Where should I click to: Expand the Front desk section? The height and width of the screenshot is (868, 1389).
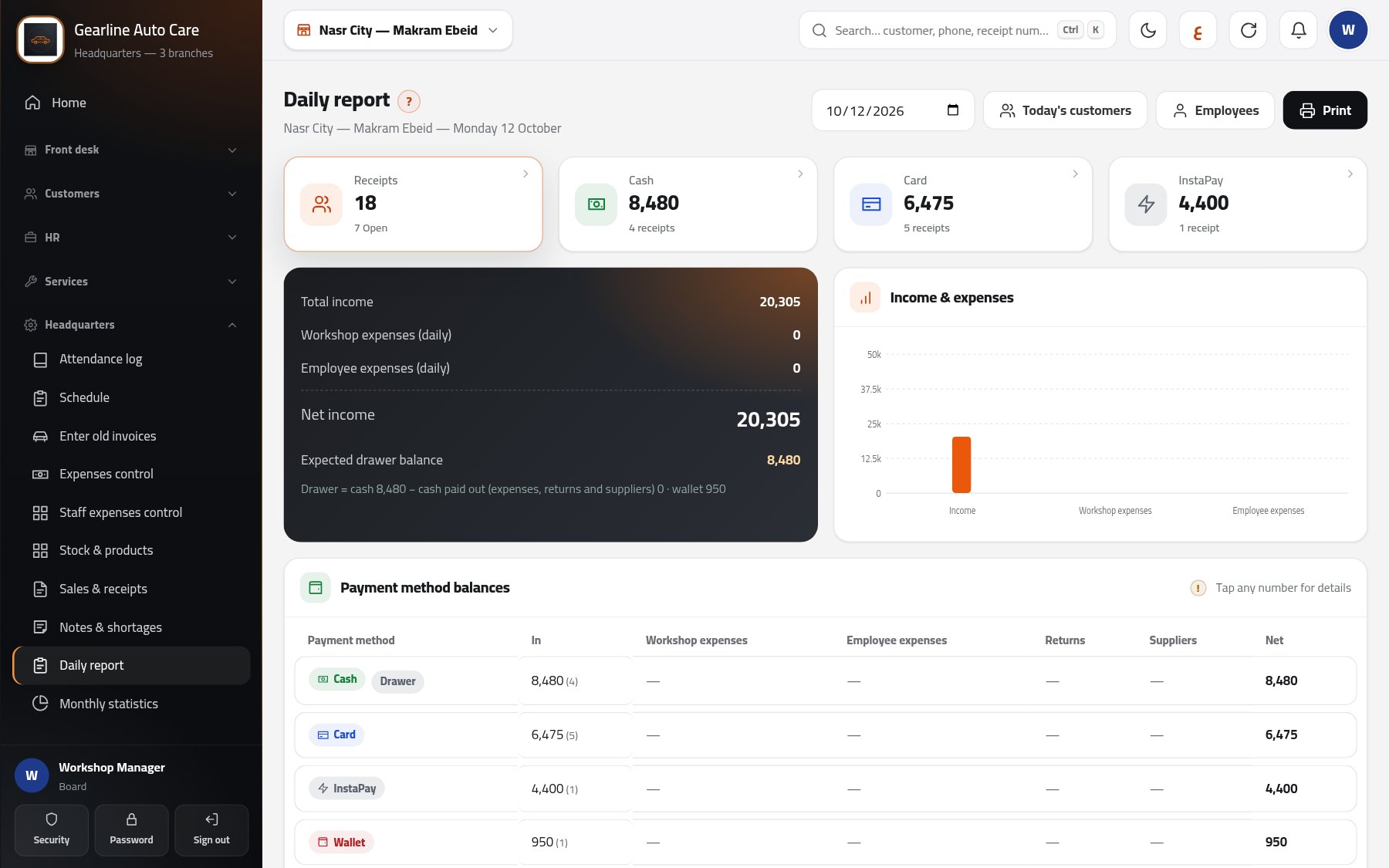coord(131,150)
